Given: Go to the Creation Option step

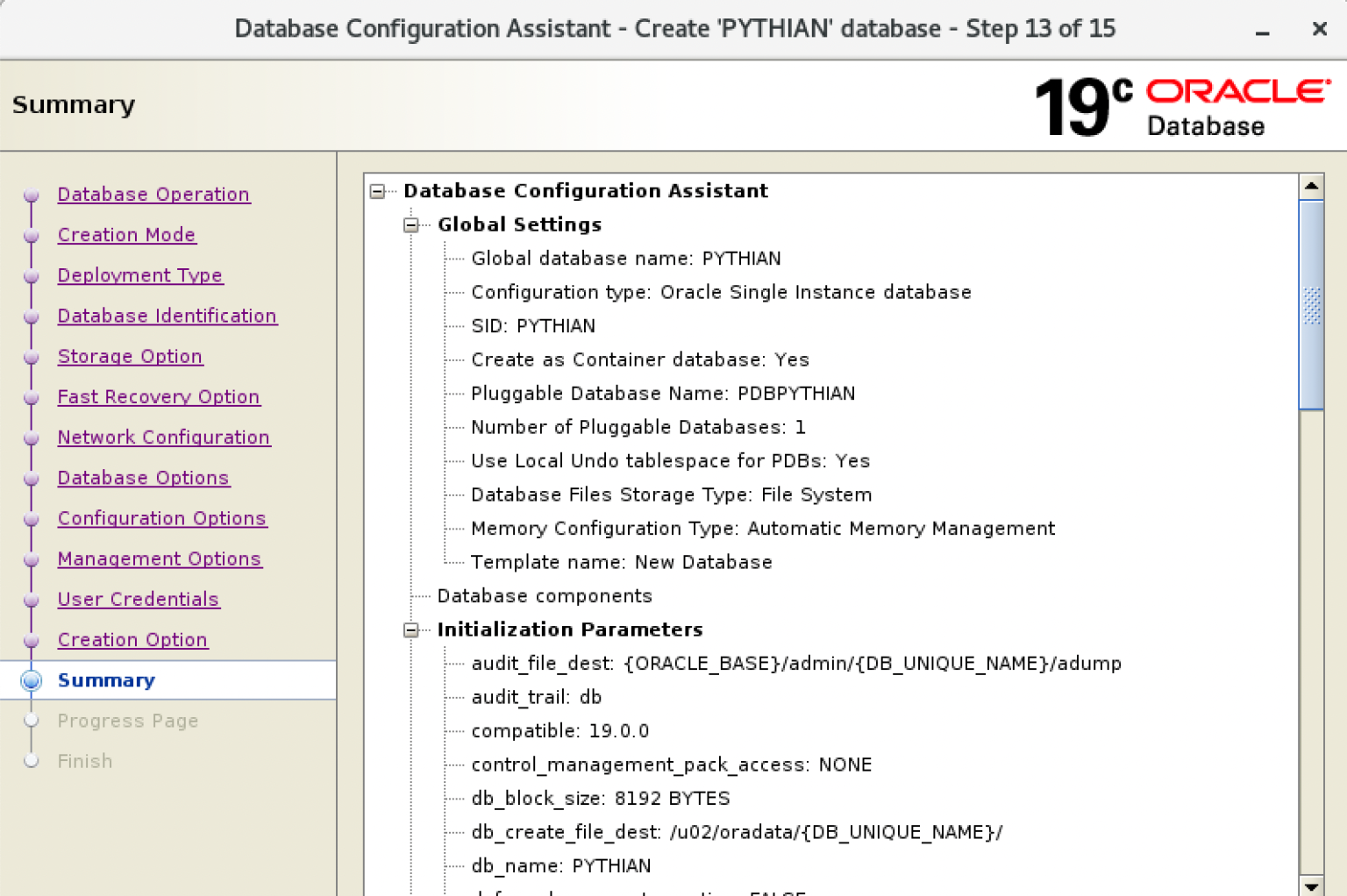Looking at the screenshot, I should tap(132, 640).
